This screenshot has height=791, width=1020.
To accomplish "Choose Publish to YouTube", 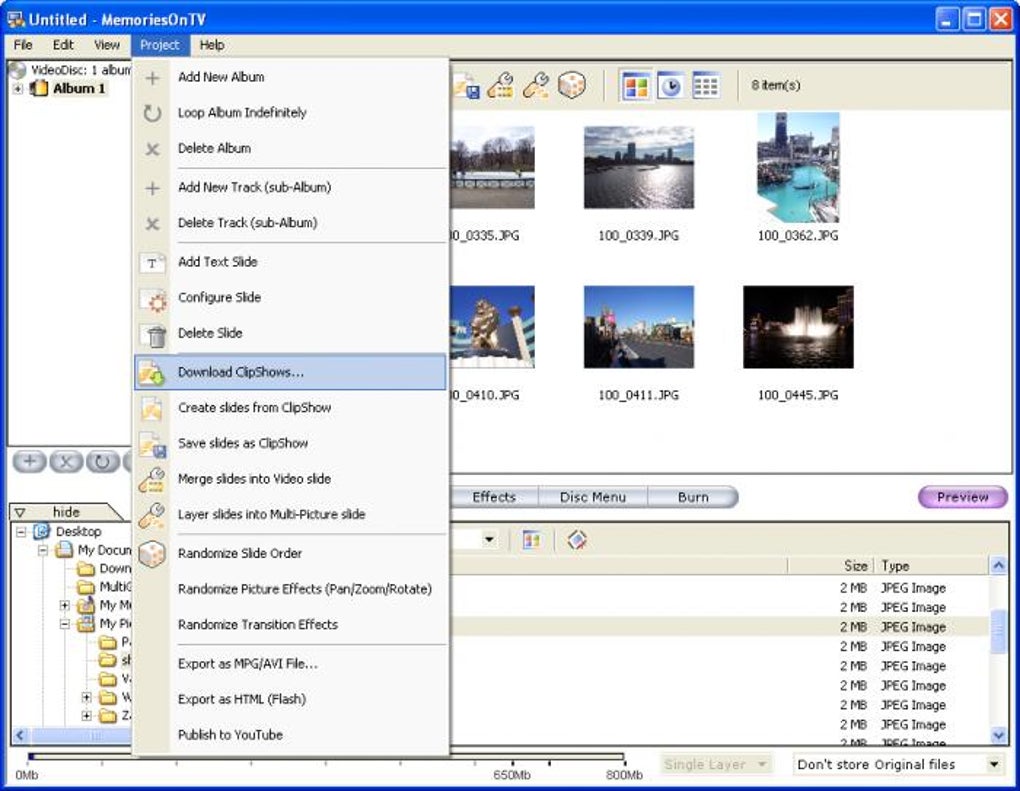I will click(x=290, y=735).
